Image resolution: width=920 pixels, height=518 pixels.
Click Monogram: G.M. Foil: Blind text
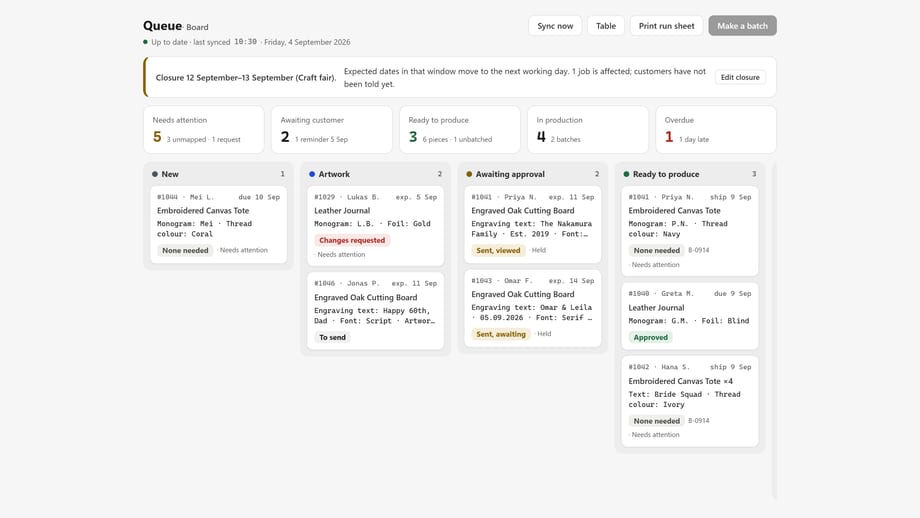pyautogui.click(x=689, y=321)
